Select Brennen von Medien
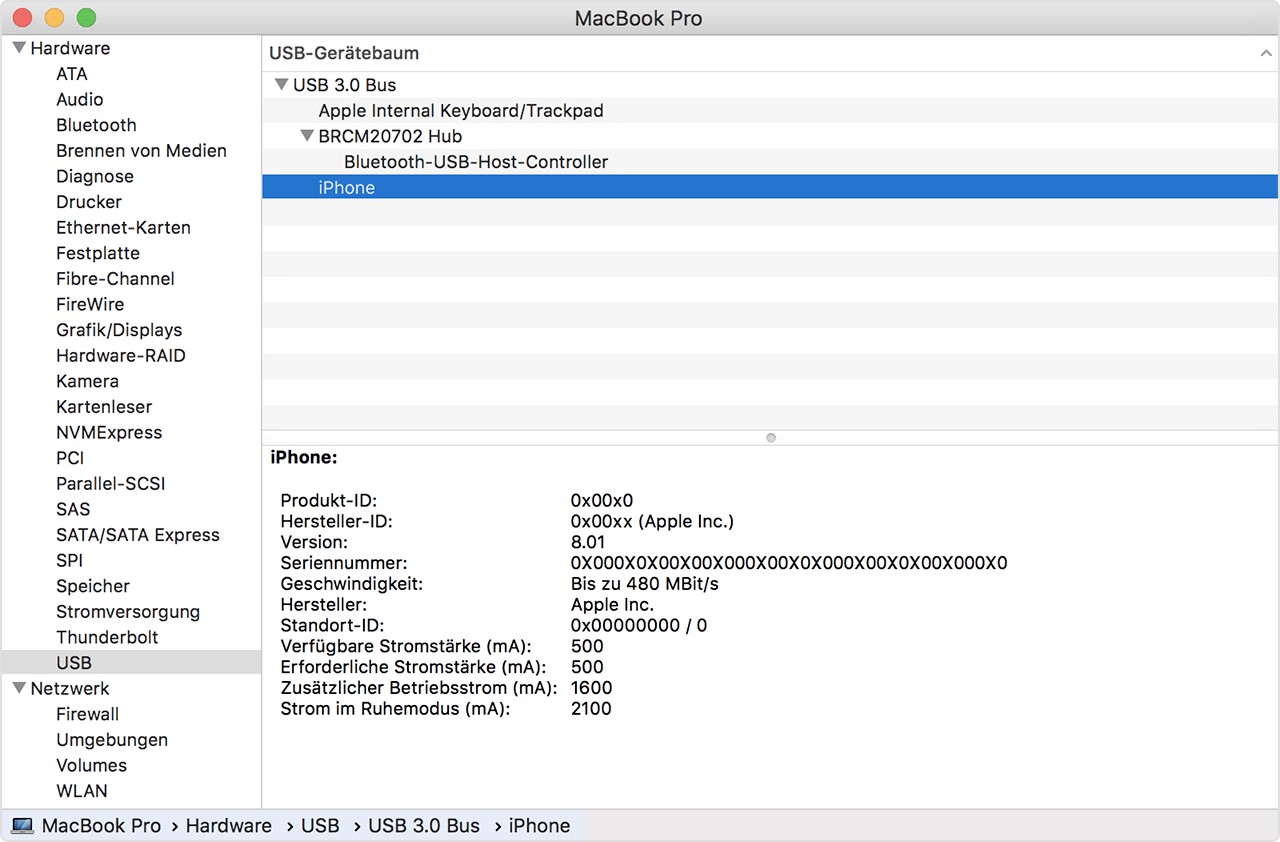The image size is (1280, 842). (141, 151)
